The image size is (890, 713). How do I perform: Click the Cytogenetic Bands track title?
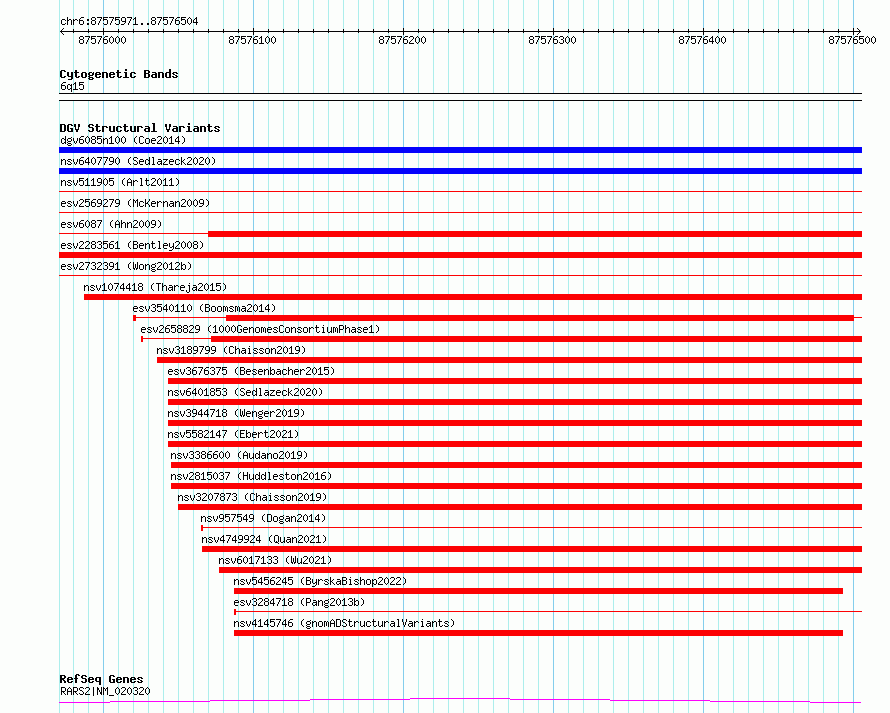point(119,74)
